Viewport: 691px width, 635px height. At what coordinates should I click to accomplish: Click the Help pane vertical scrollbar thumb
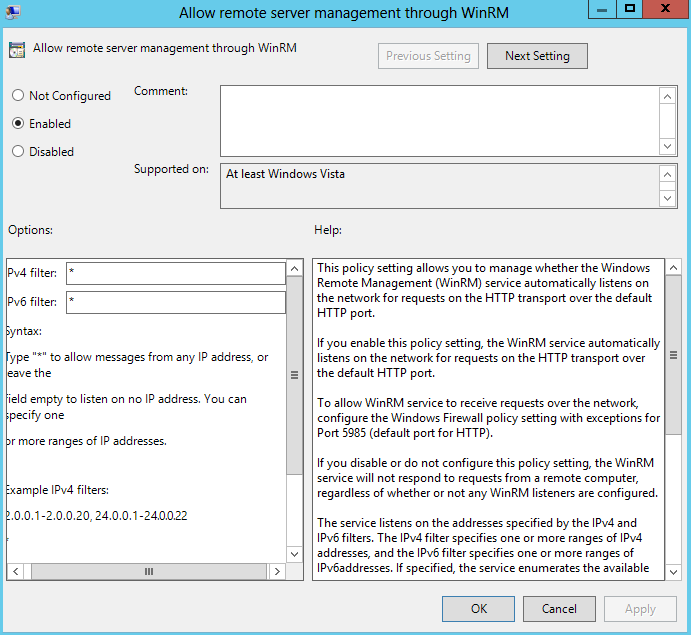click(x=673, y=355)
